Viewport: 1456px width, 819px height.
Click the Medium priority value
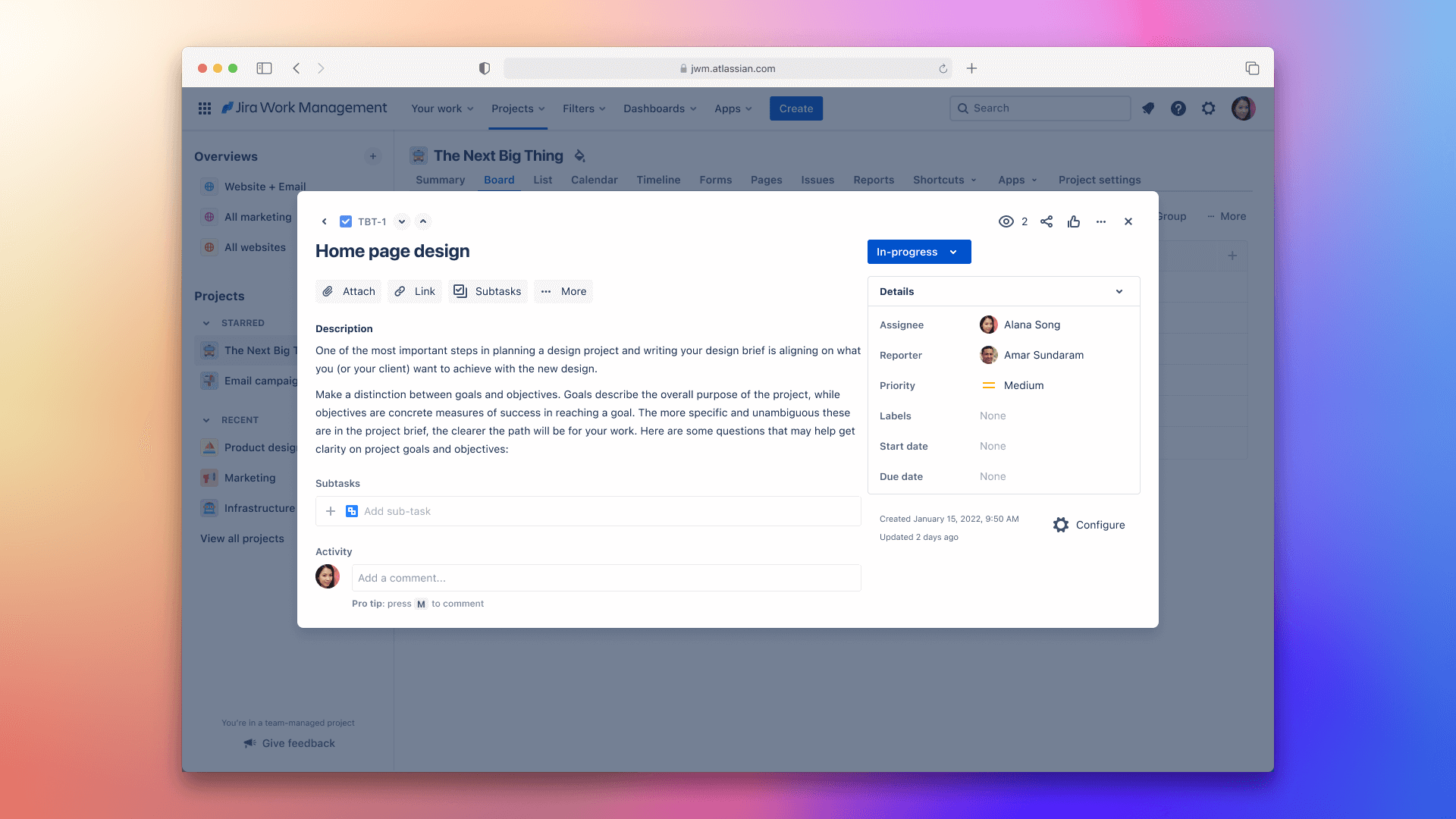point(1023,385)
